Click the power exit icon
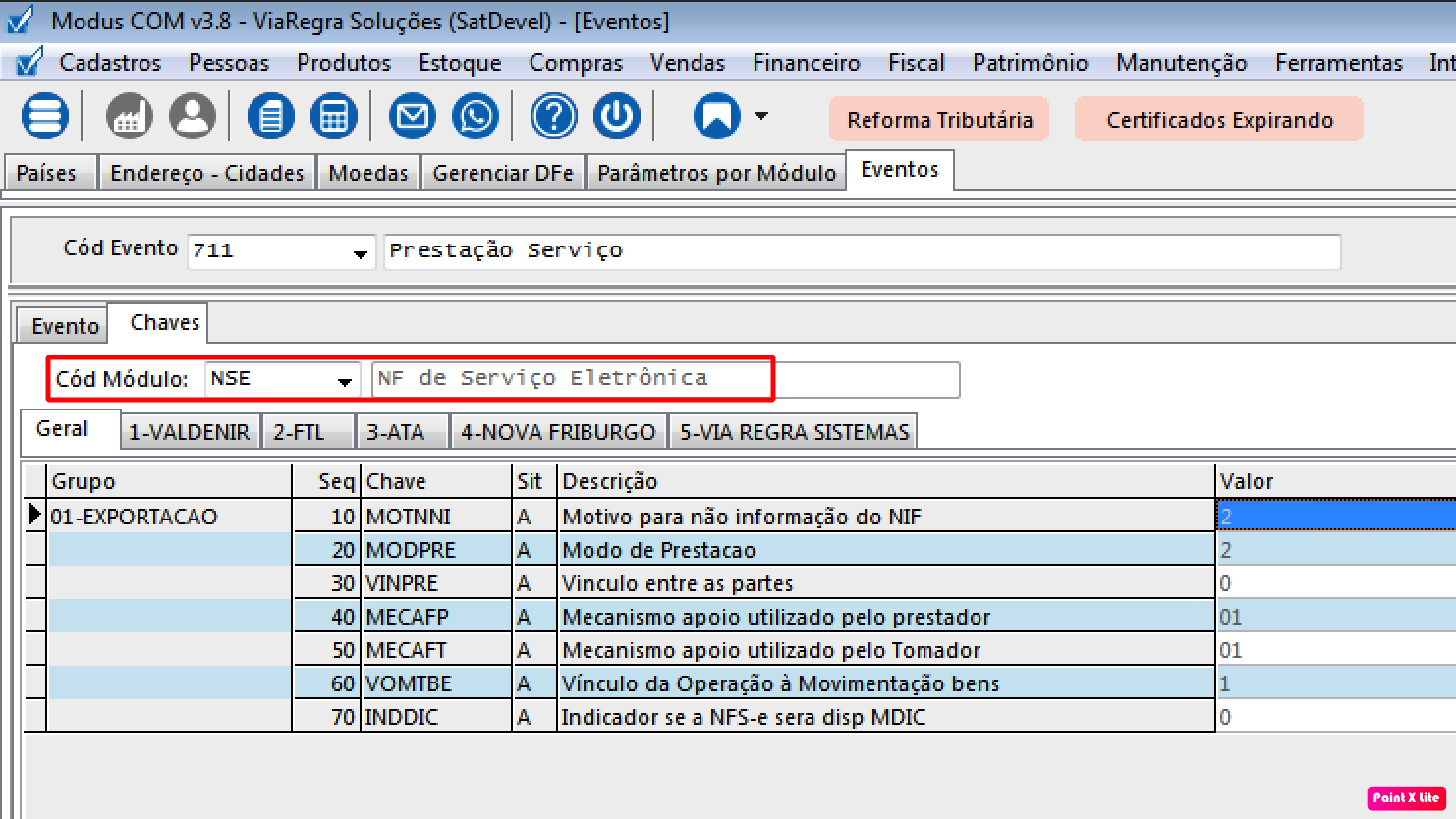1456x819 pixels. (617, 117)
